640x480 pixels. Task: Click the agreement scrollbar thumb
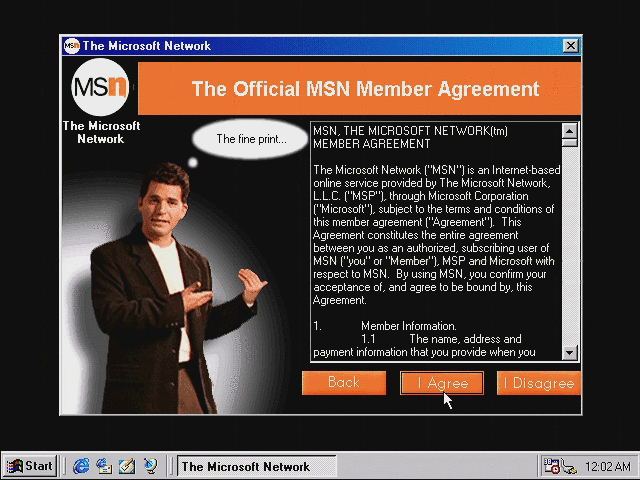click(x=569, y=142)
